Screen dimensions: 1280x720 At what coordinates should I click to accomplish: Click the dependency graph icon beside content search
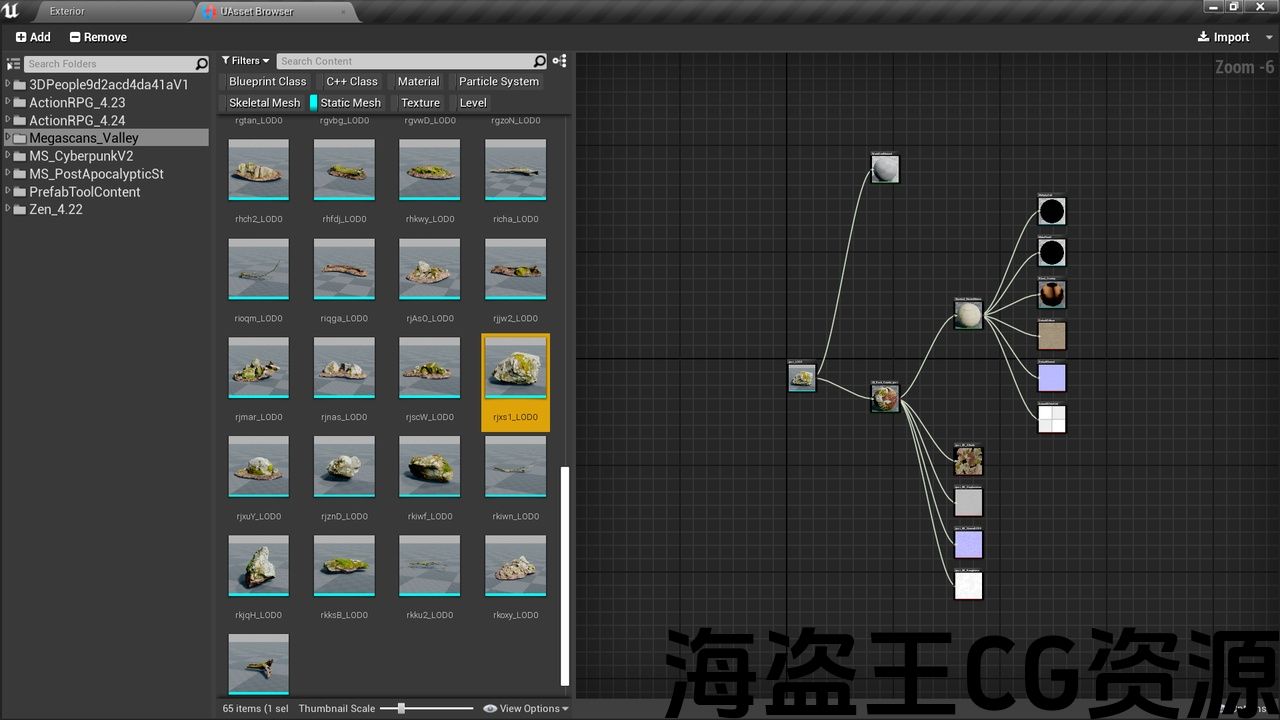(559, 61)
